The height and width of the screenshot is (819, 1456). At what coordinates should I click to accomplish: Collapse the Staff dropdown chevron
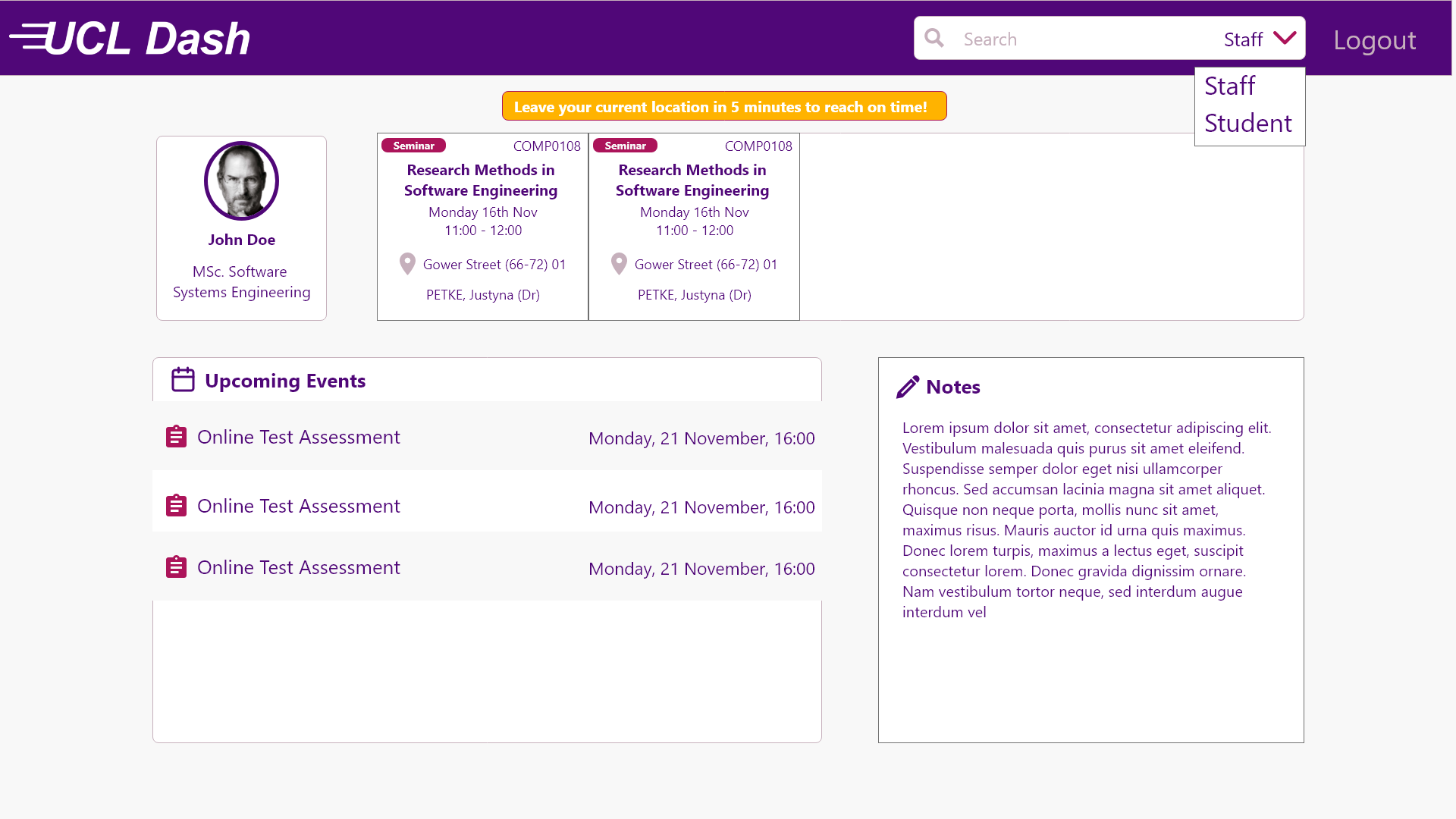pos(1285,38)
